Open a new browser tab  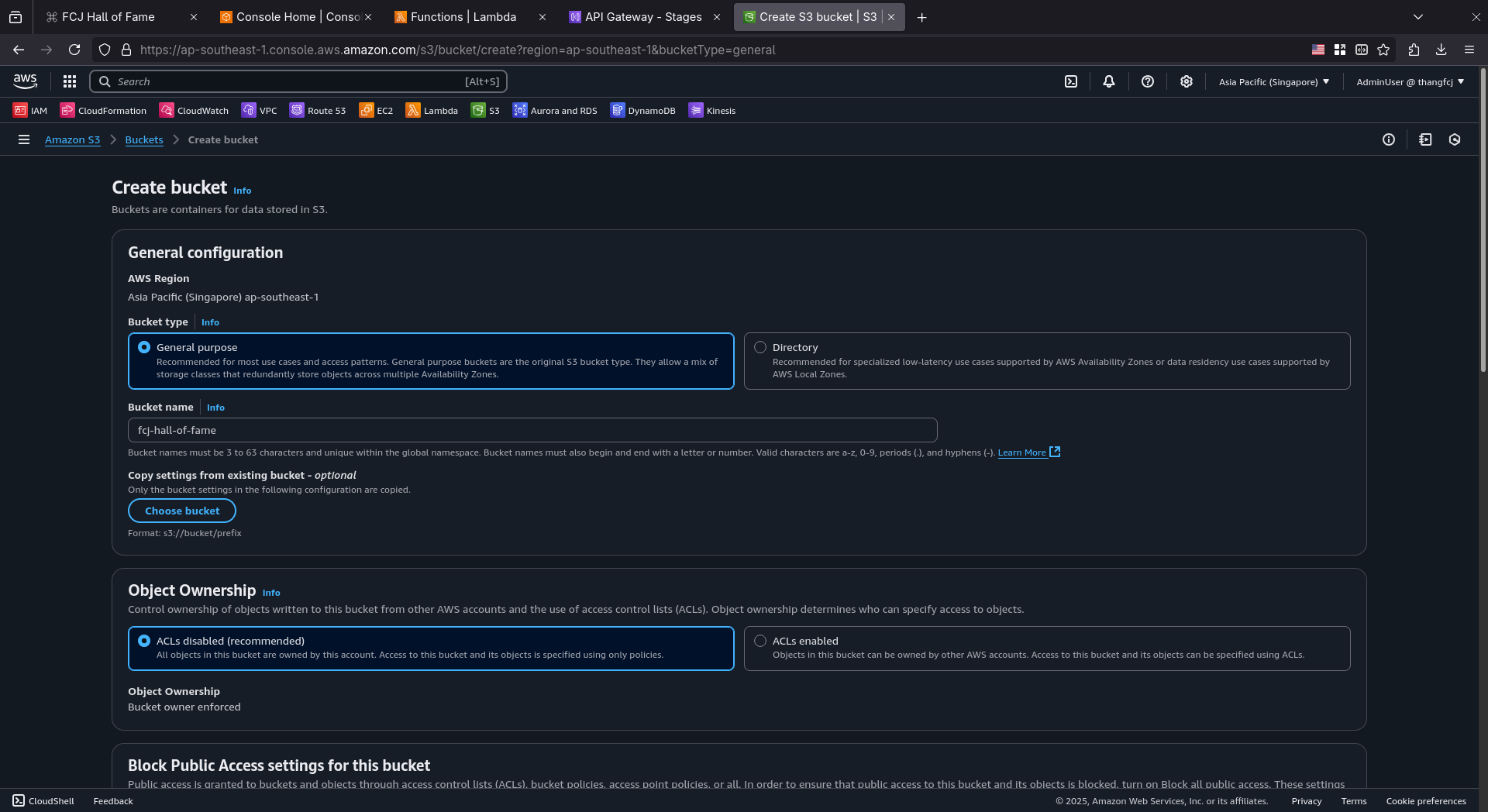click(x=922, y=17)
